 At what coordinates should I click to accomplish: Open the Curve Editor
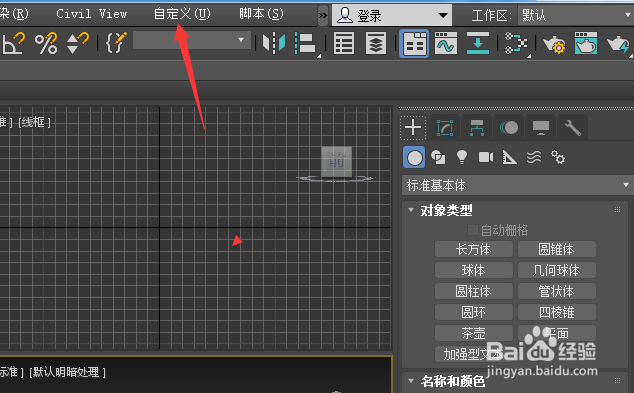[x=446, y=43]
